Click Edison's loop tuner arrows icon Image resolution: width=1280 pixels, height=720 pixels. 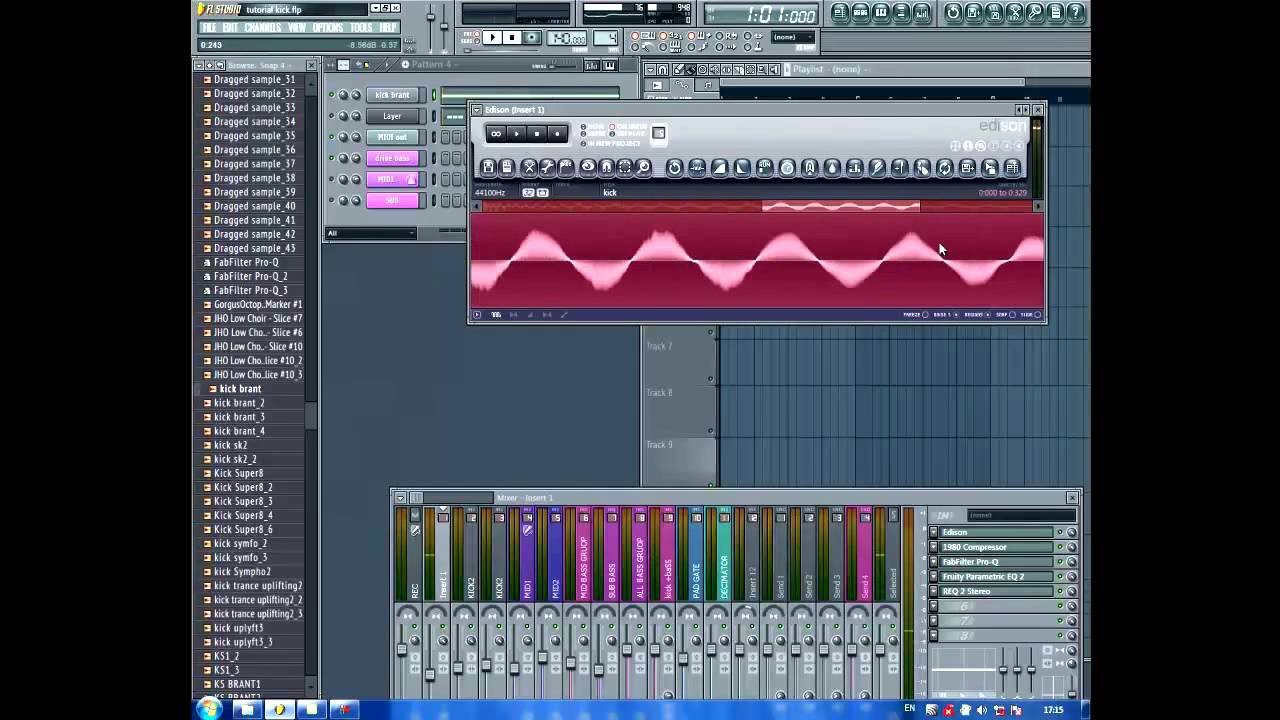(945, 168)
